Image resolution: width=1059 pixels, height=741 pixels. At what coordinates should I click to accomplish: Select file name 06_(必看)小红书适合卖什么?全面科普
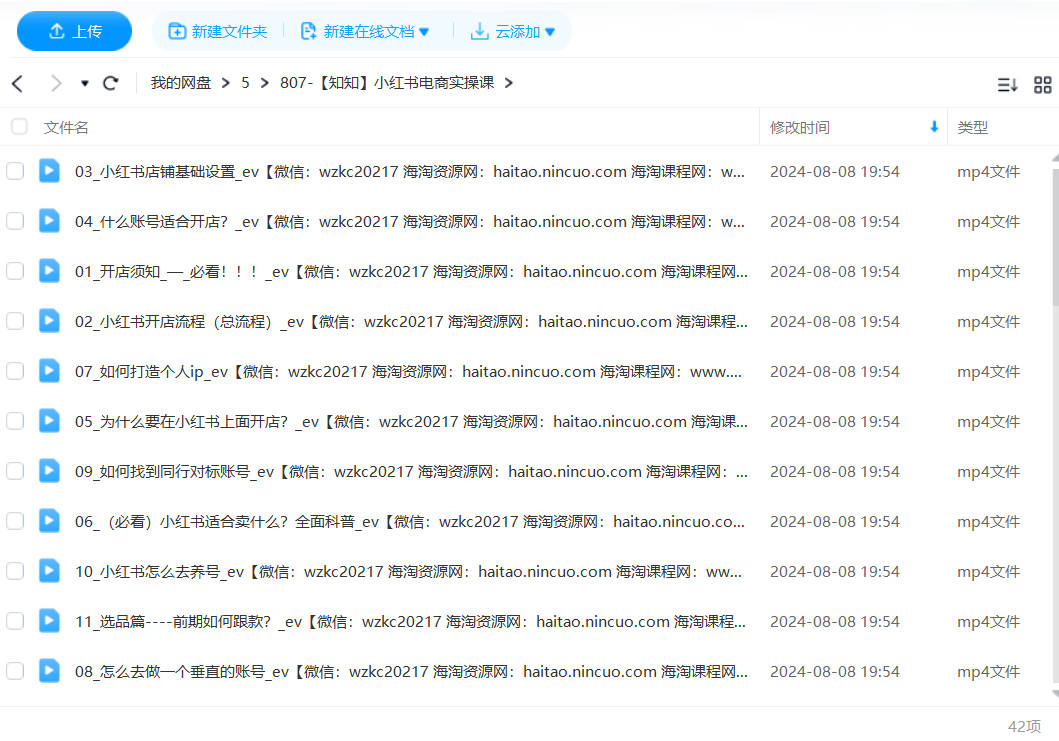(409, 521)
